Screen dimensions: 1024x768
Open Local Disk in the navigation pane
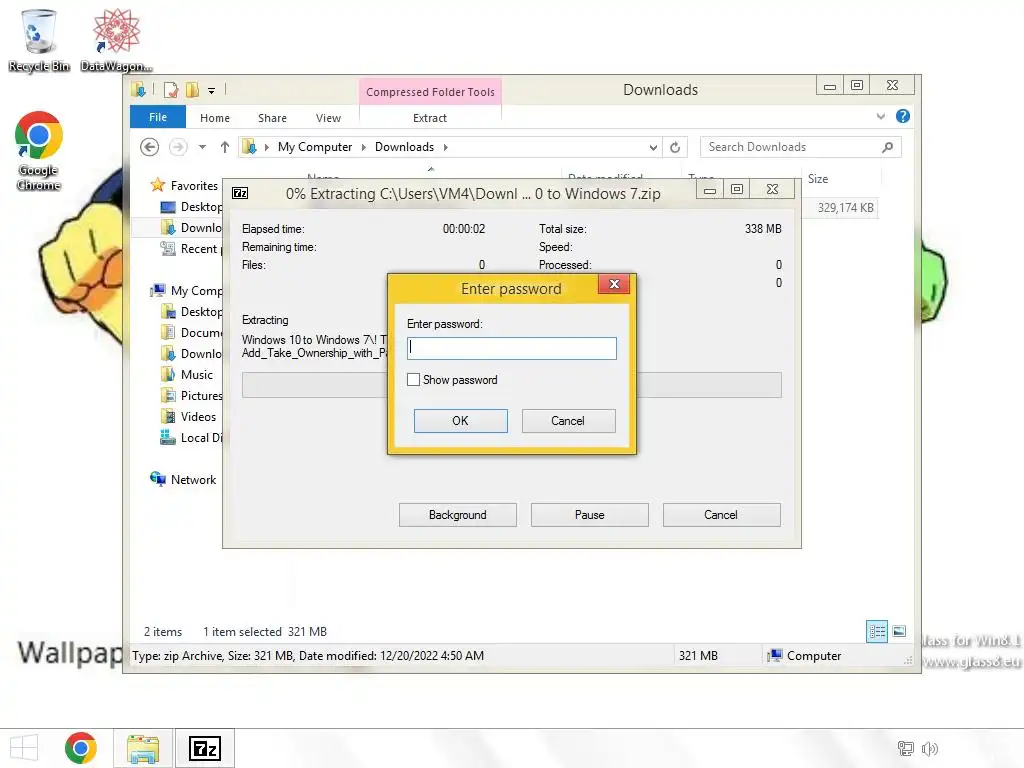point(191,438)
